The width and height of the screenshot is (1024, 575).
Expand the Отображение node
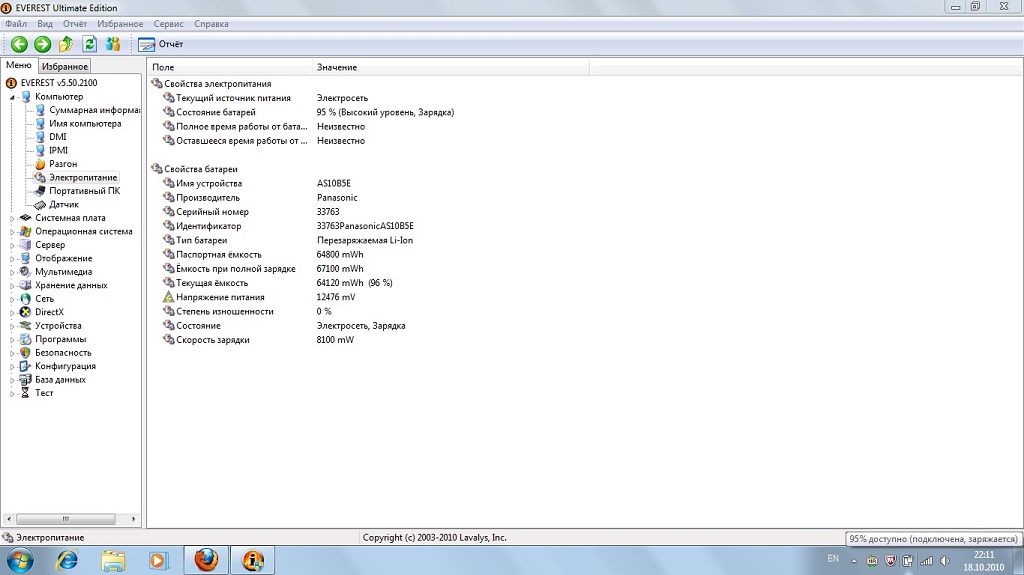(12, 258)
